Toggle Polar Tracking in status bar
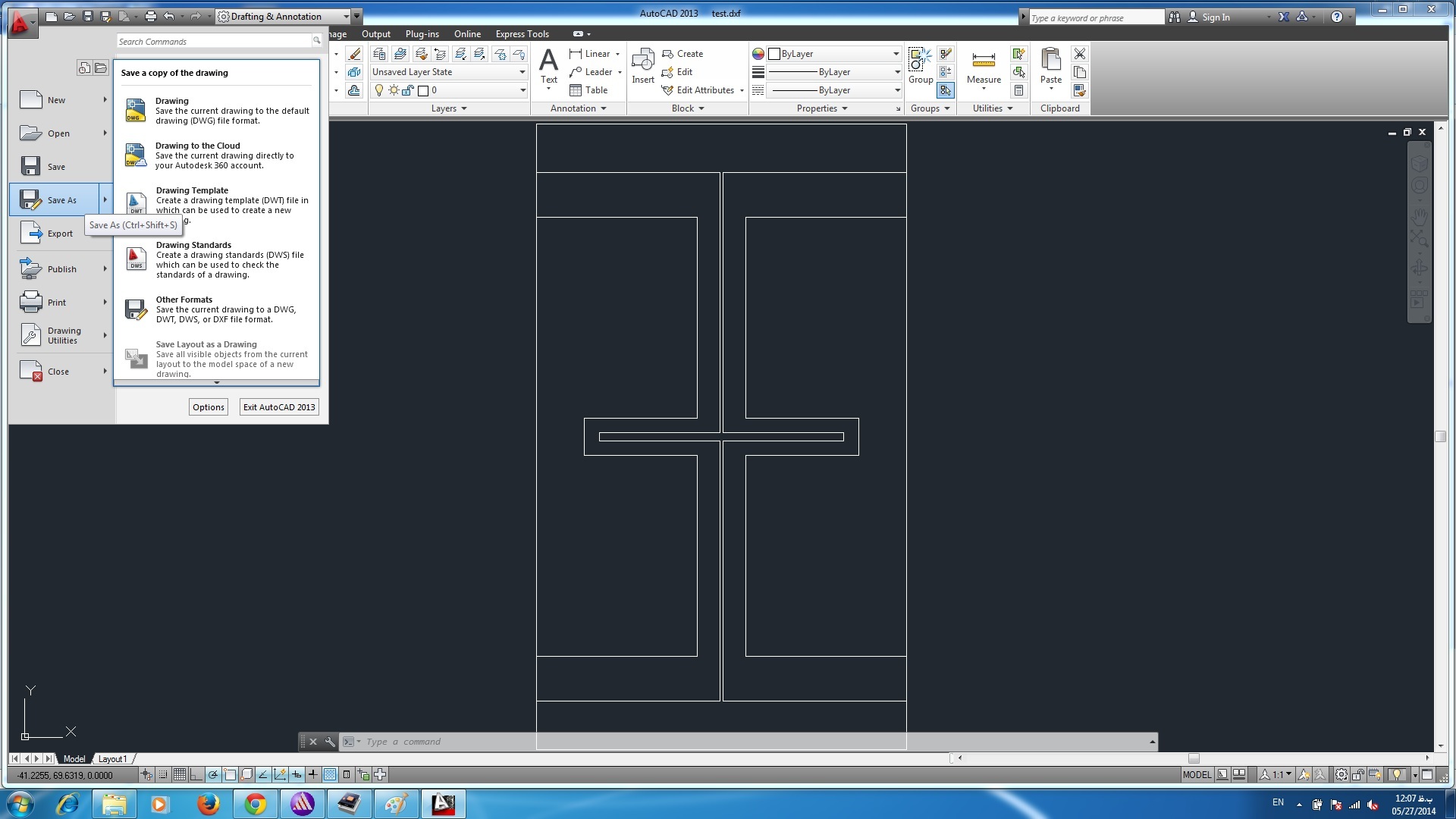This screenshot has height=819, width=1456. point(213,774)
